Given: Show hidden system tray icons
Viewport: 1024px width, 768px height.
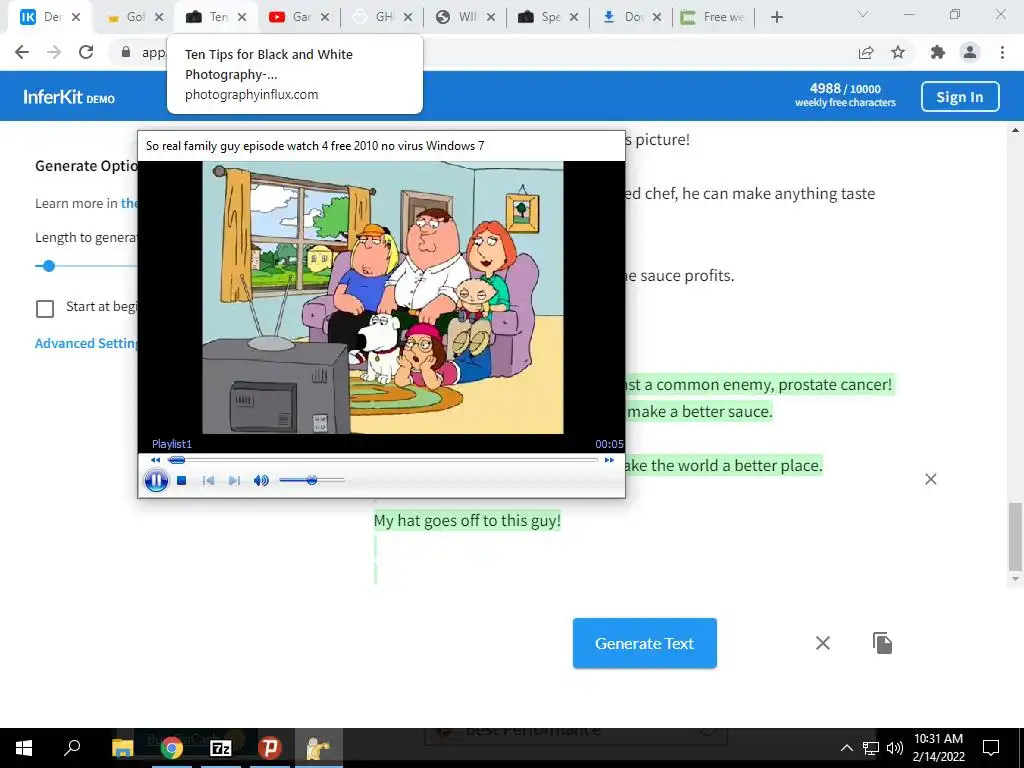Looking at the screenshot, I should click(846, 748).
